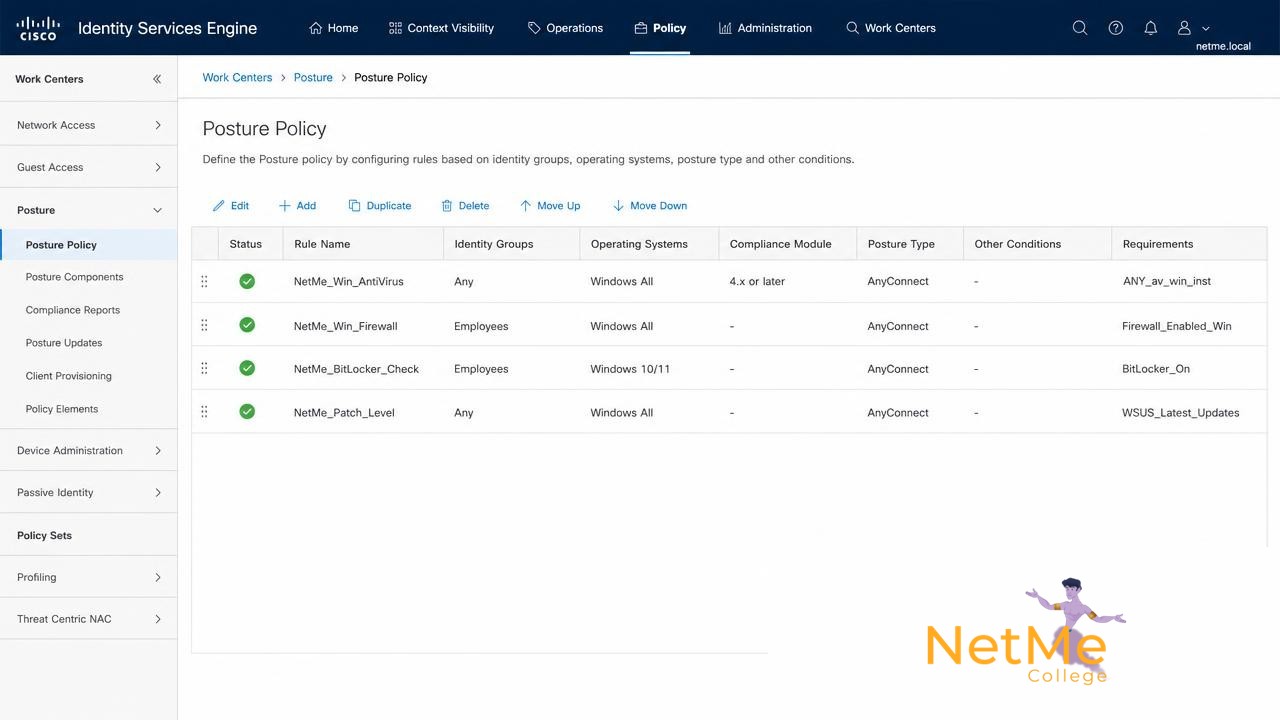
Task: Open the Operations menu
Action: (x=565, y=28)
